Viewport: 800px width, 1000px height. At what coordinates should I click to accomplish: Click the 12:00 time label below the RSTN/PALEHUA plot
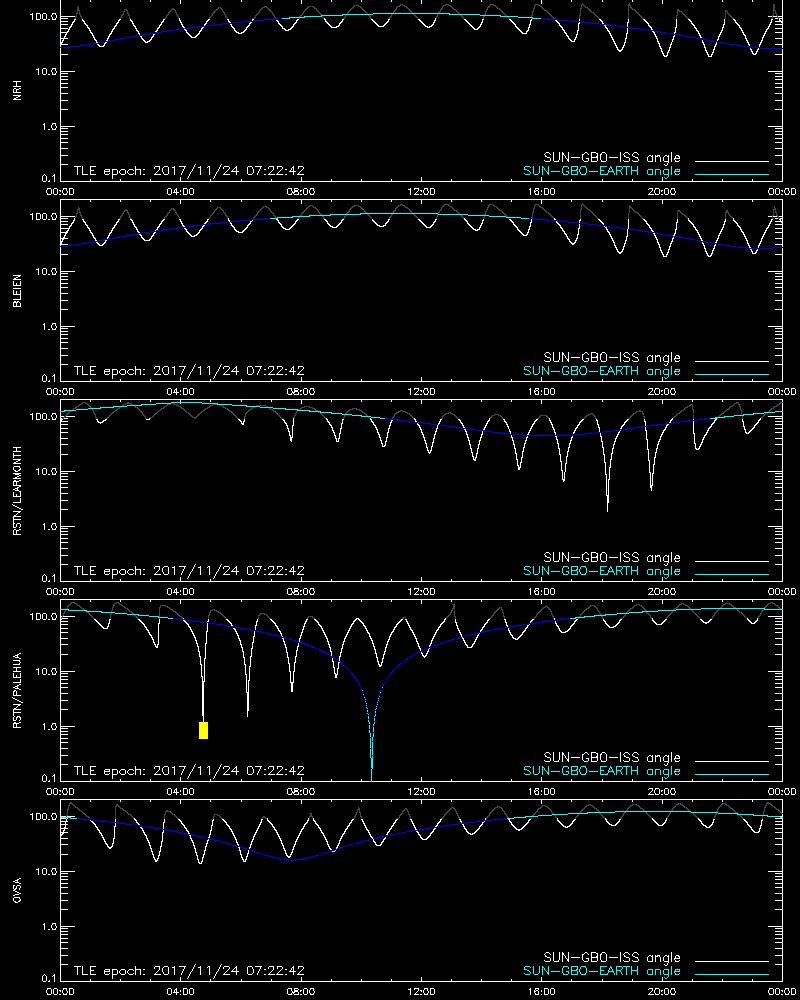(x=421, y=791)
